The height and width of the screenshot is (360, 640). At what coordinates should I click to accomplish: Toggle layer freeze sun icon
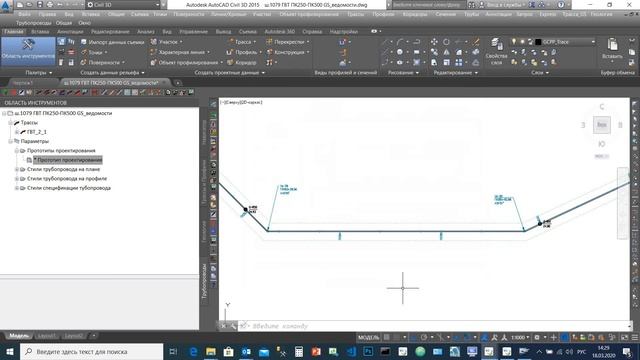(x=522, y=42)
